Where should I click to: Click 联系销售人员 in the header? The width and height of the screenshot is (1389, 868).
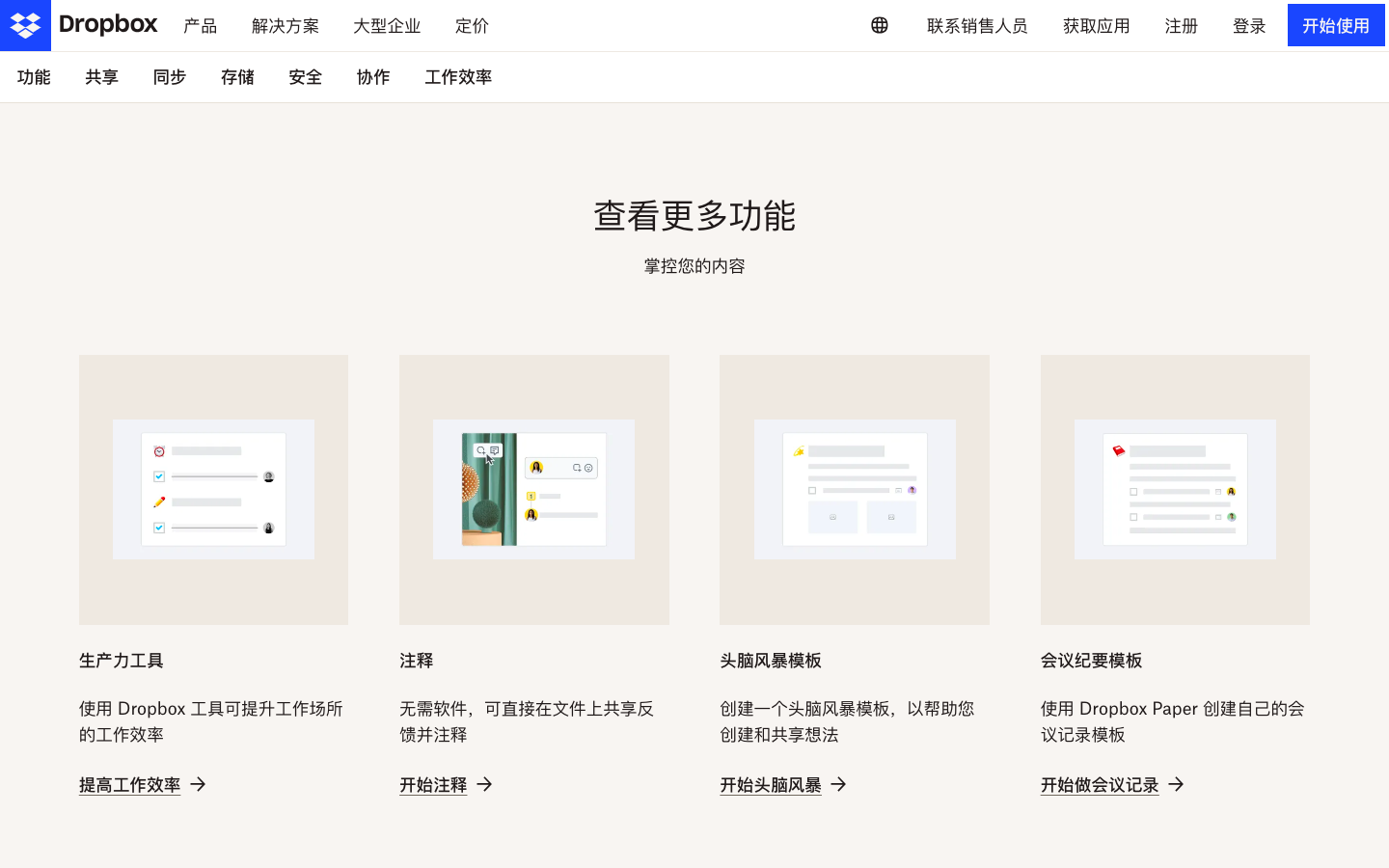point(977,26)
